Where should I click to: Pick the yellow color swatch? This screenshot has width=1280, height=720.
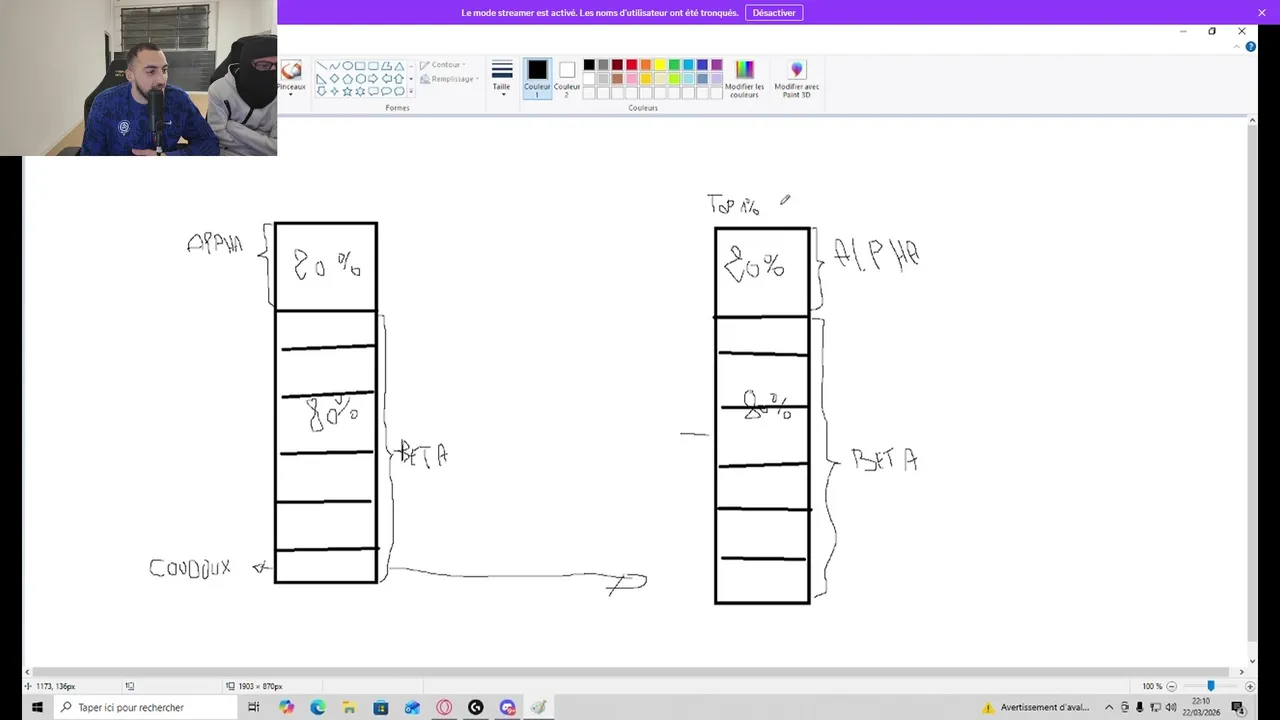[660, 65]
